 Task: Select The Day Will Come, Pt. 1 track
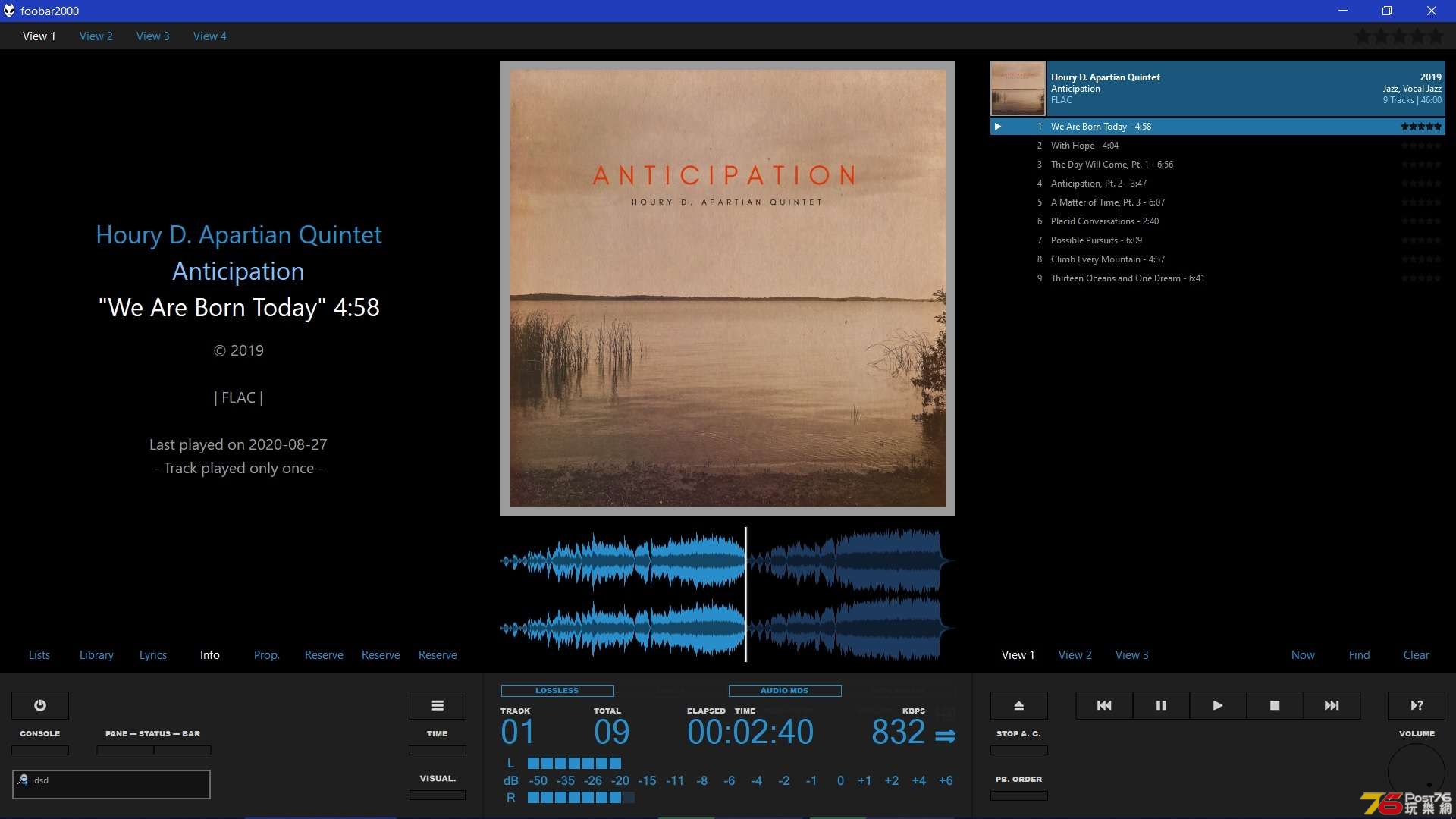tap(1218, 165)
